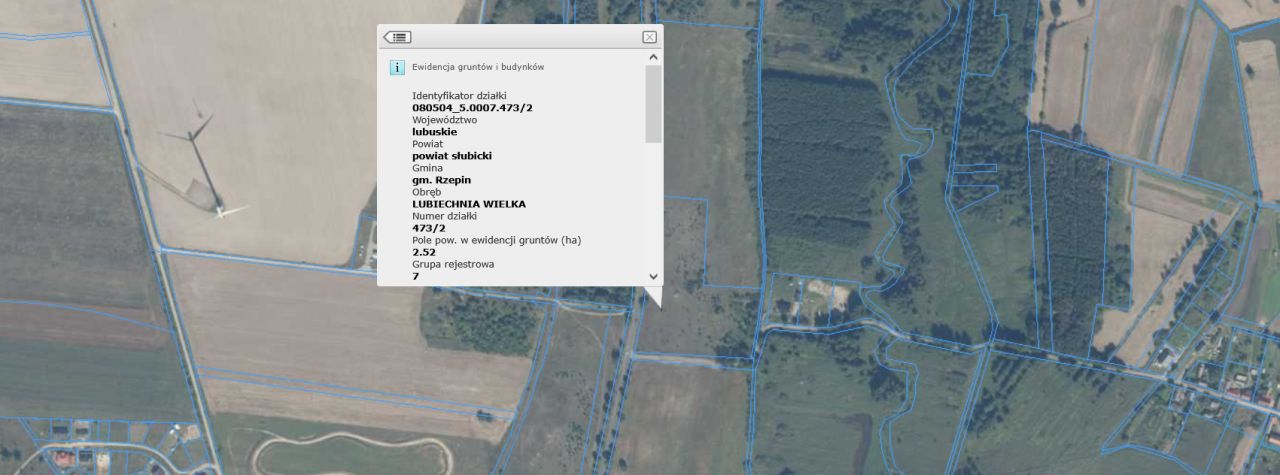Click the 'Identyfikator działki' label

(x=459, y=96)
